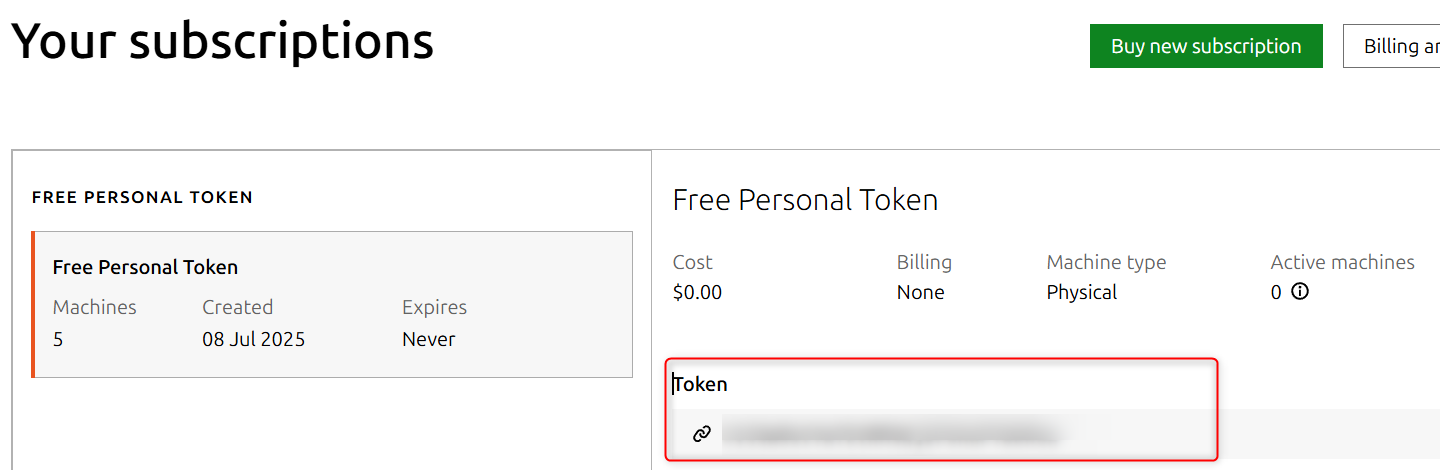Image resolution: width=1440 pixels, height=470 pixels.
Task: Click the created date 08 Jul 2025
Action: tap(254, 339)
